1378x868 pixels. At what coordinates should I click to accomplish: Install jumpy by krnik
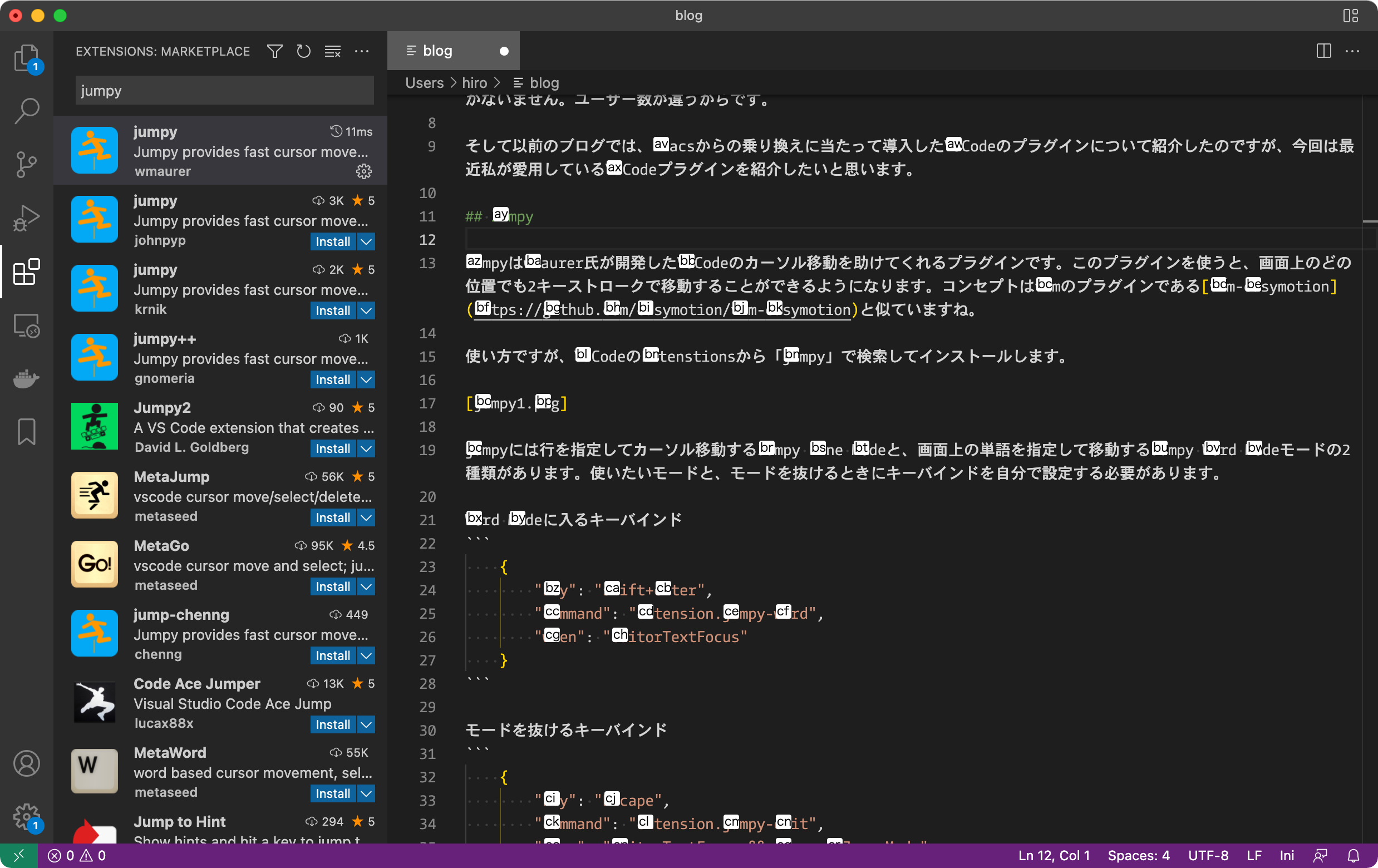[333, 310]
